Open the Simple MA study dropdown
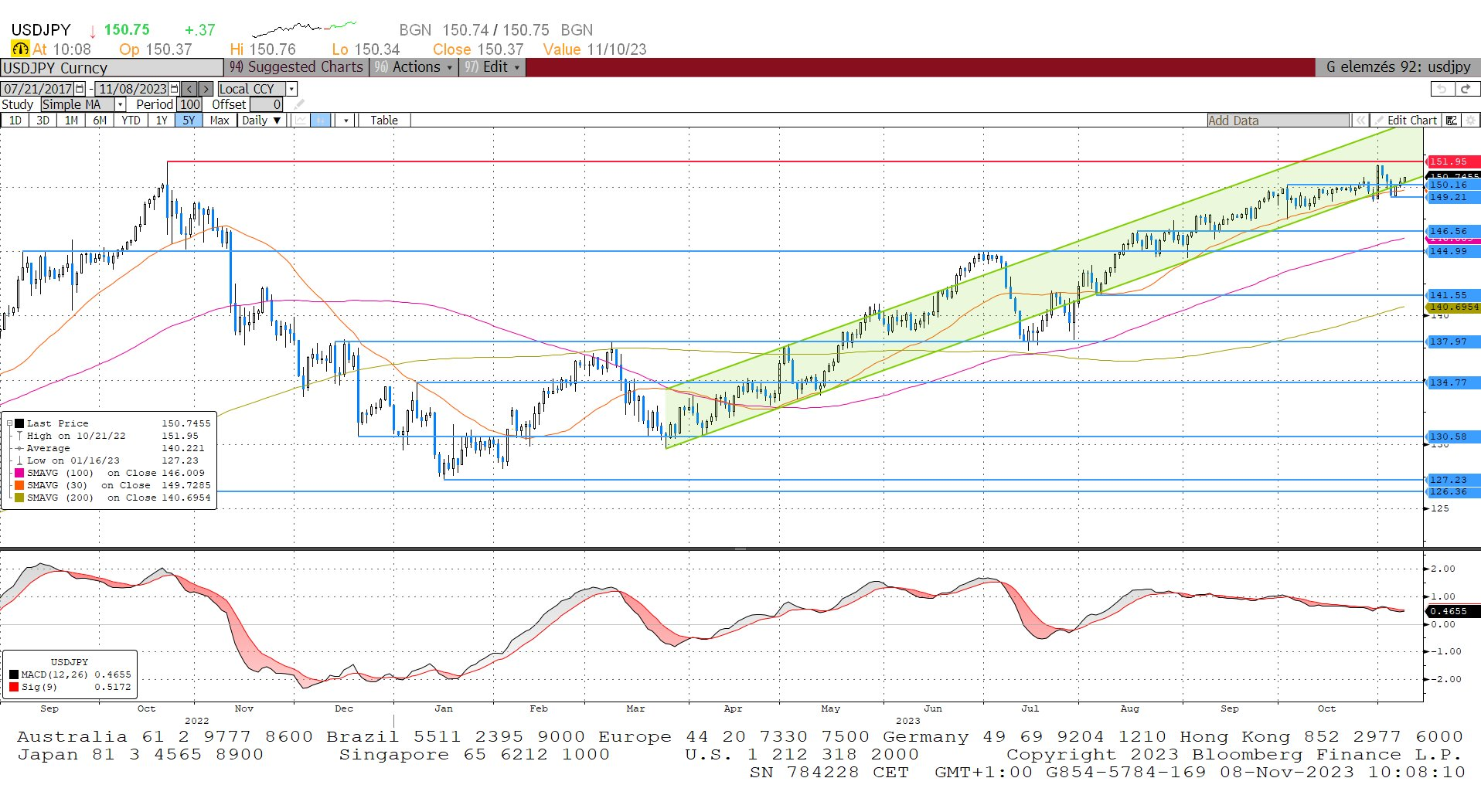 click(x=121, y=104)
